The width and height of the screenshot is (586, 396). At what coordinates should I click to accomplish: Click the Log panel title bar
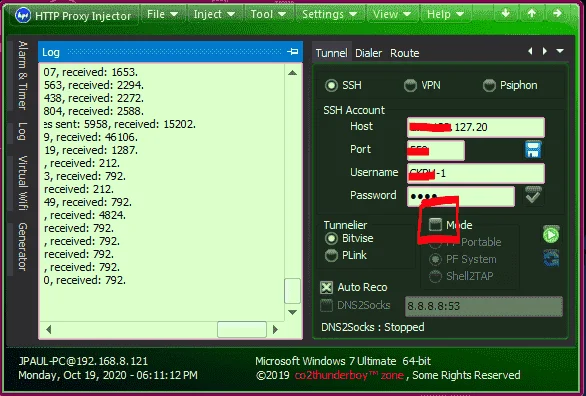[x=170, y=52]
